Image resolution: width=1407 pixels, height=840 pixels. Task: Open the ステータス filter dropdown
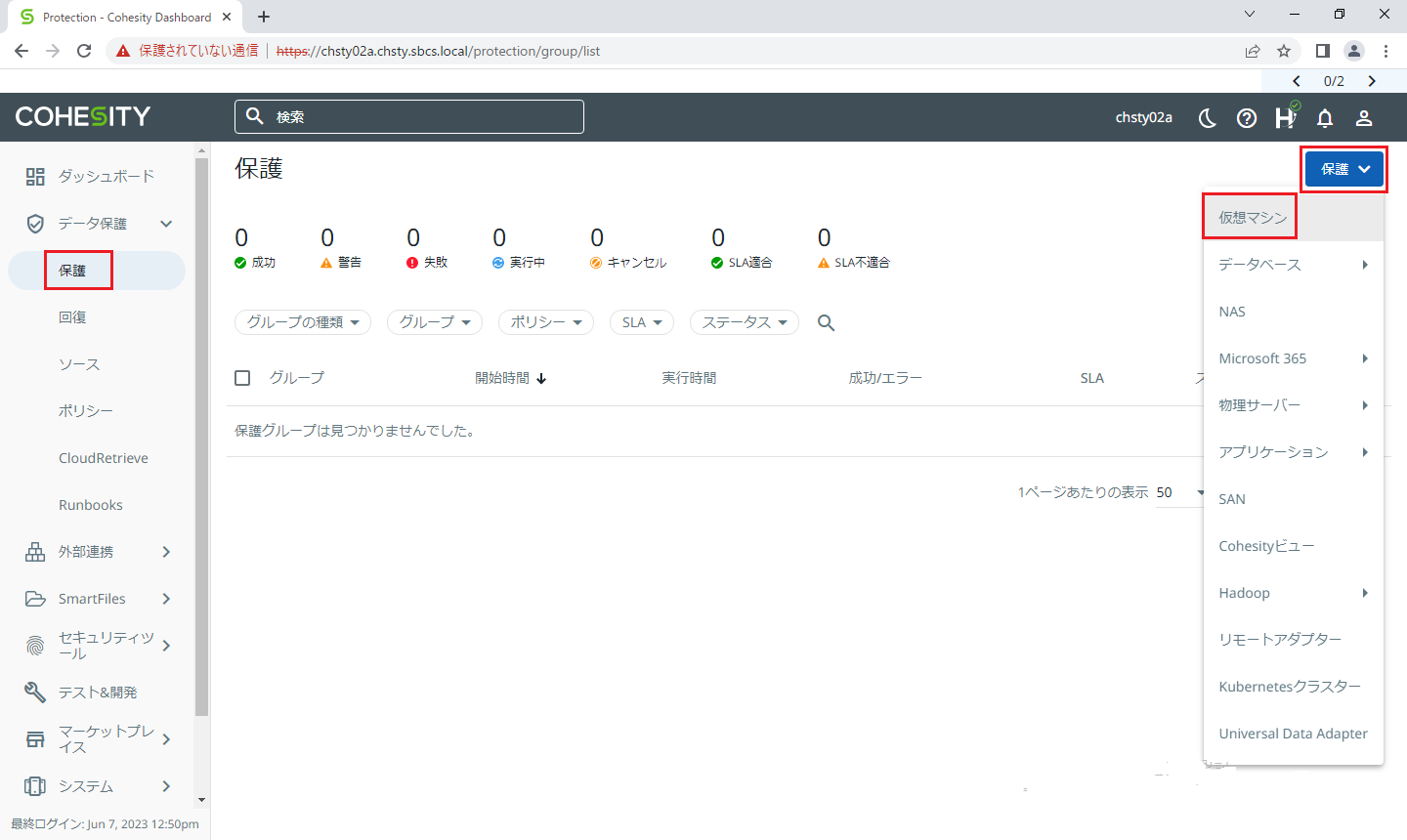pos(745,322)
